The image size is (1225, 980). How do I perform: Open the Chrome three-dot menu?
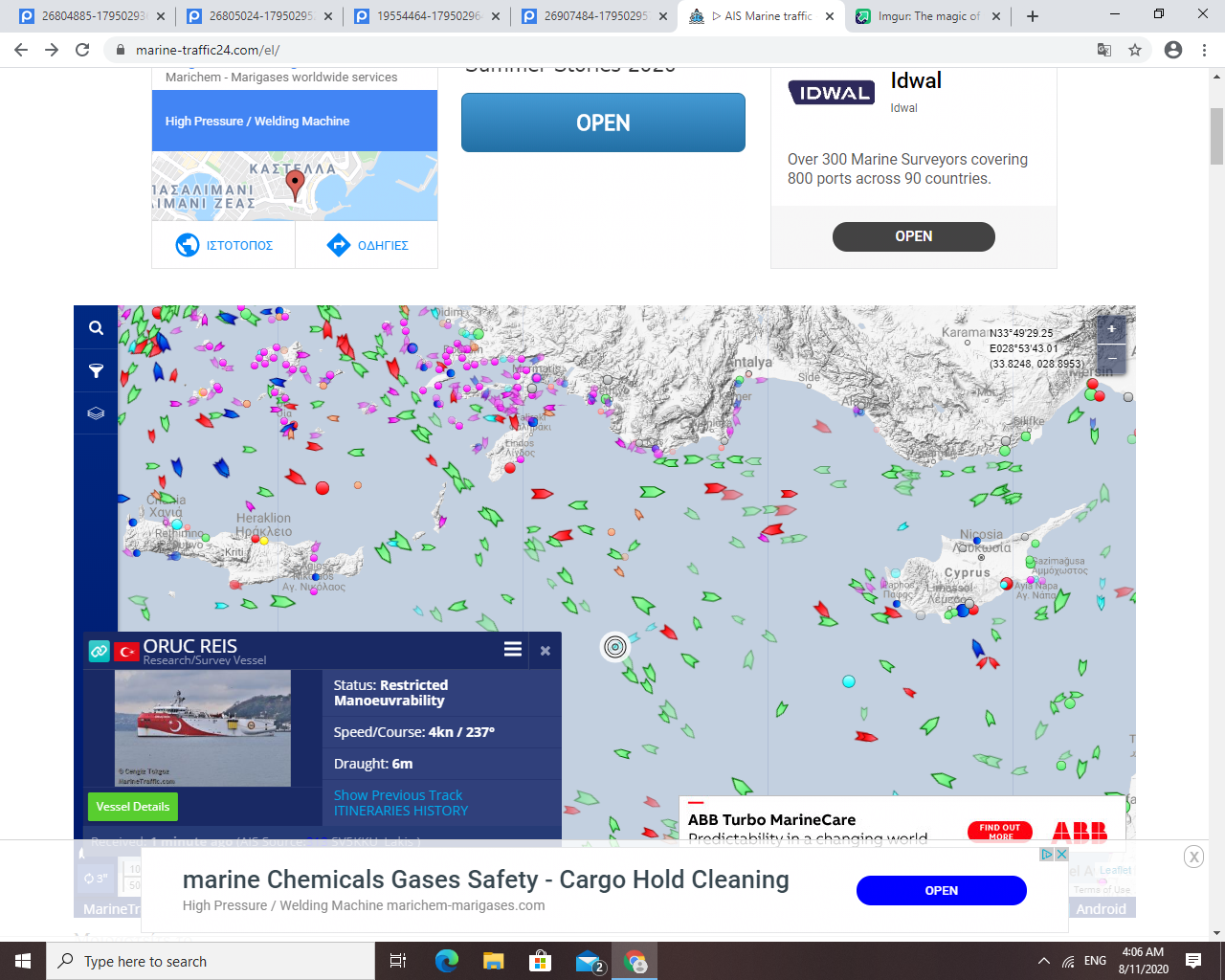click(1204, 50)
